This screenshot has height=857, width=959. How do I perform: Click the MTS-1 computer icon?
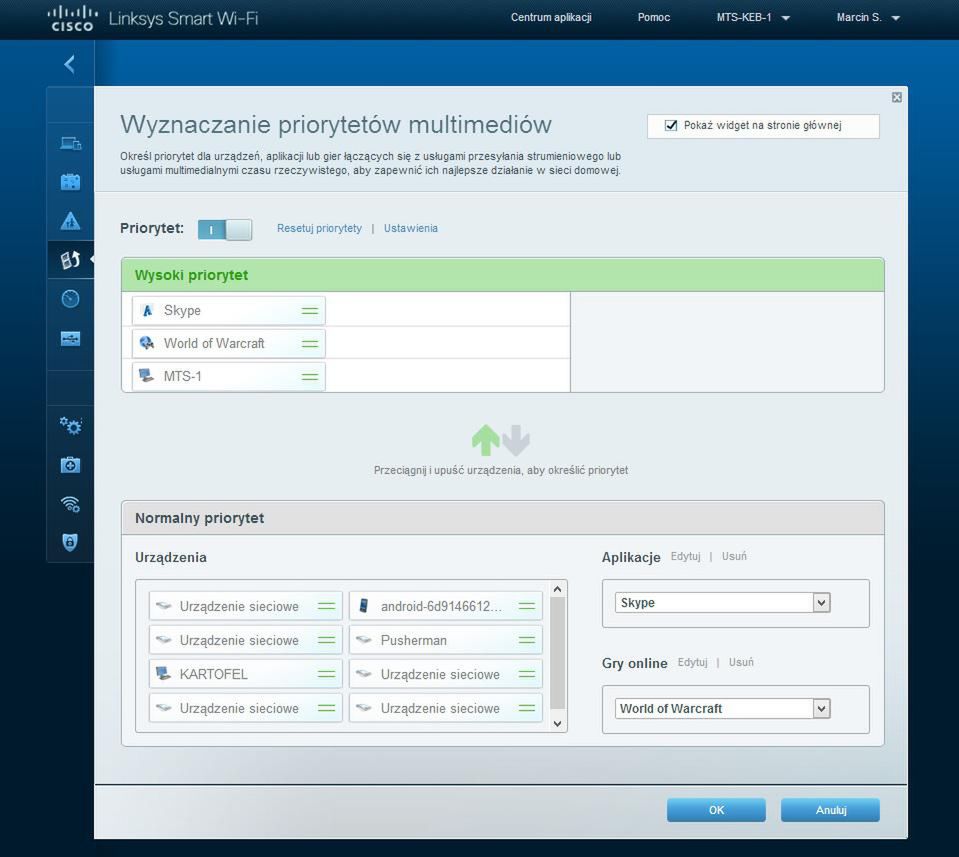(146, 376)
